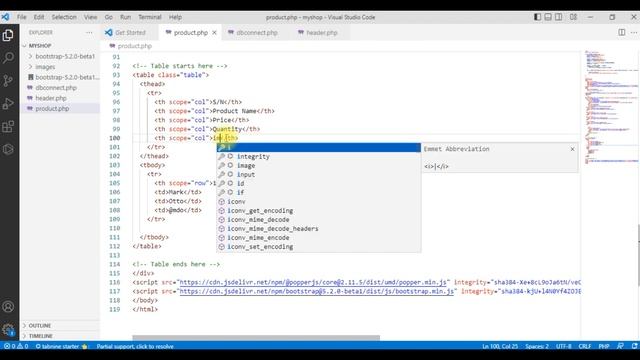Open editor More Actions ellipsis

coord(634,32)
